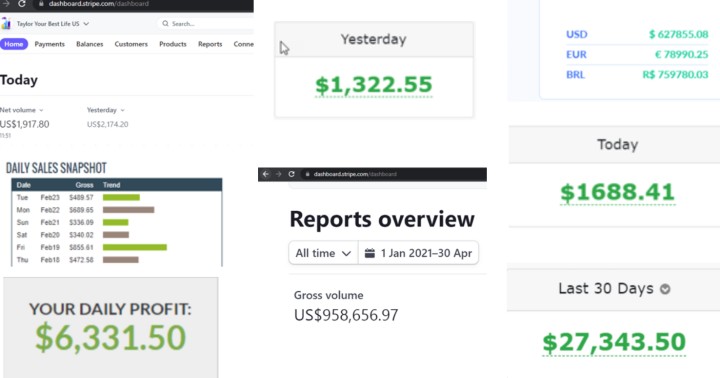
Task: Select the Home tab
Action: coord(14,44)
